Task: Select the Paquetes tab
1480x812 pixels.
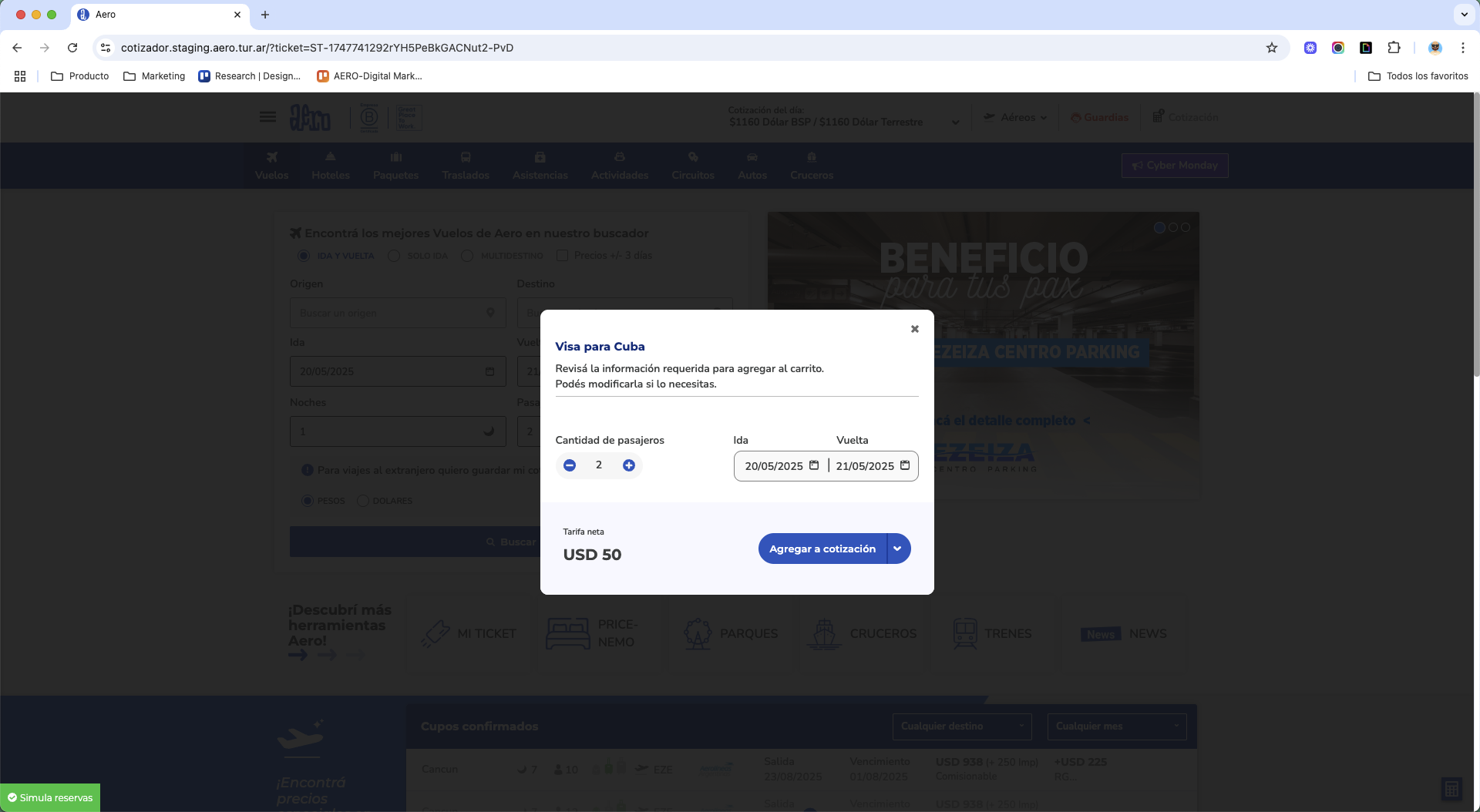Action: pyautogui.click(x=396, y=166)
